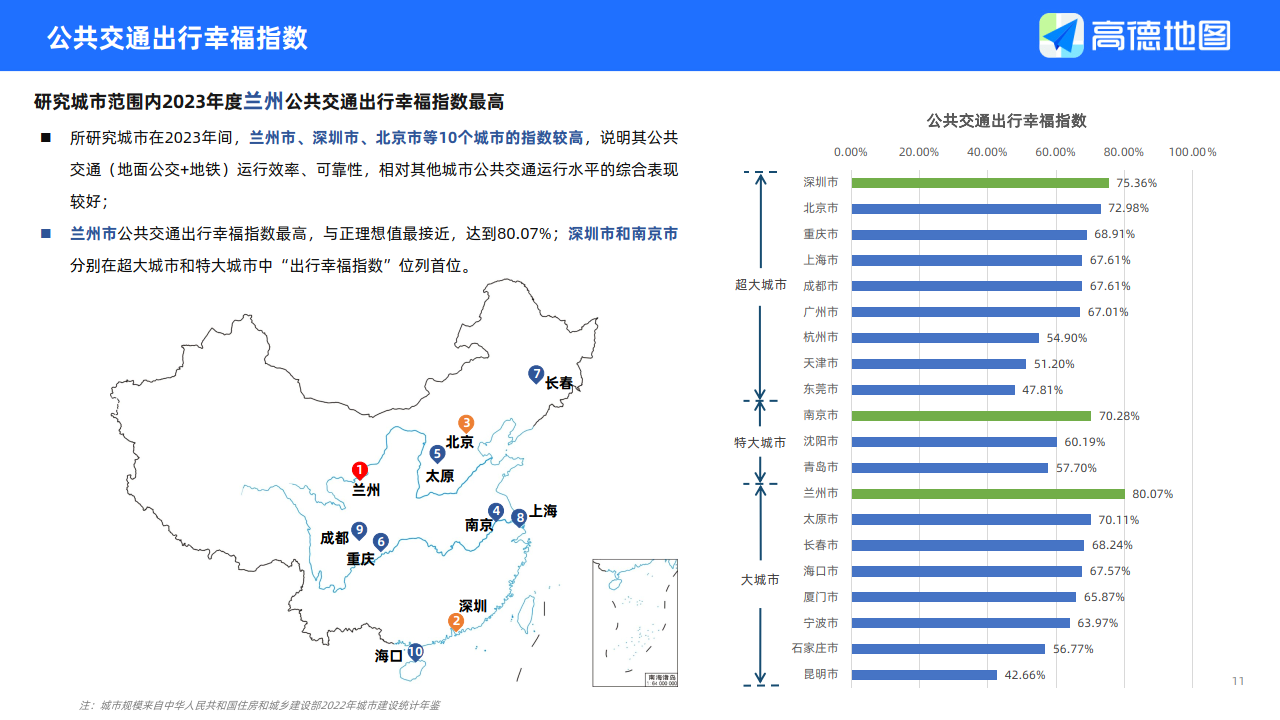The width and height of the screenshot is (1280, 720).
Task: Click the blue map pin number 10 at 海口
Action: click(415, 652)
